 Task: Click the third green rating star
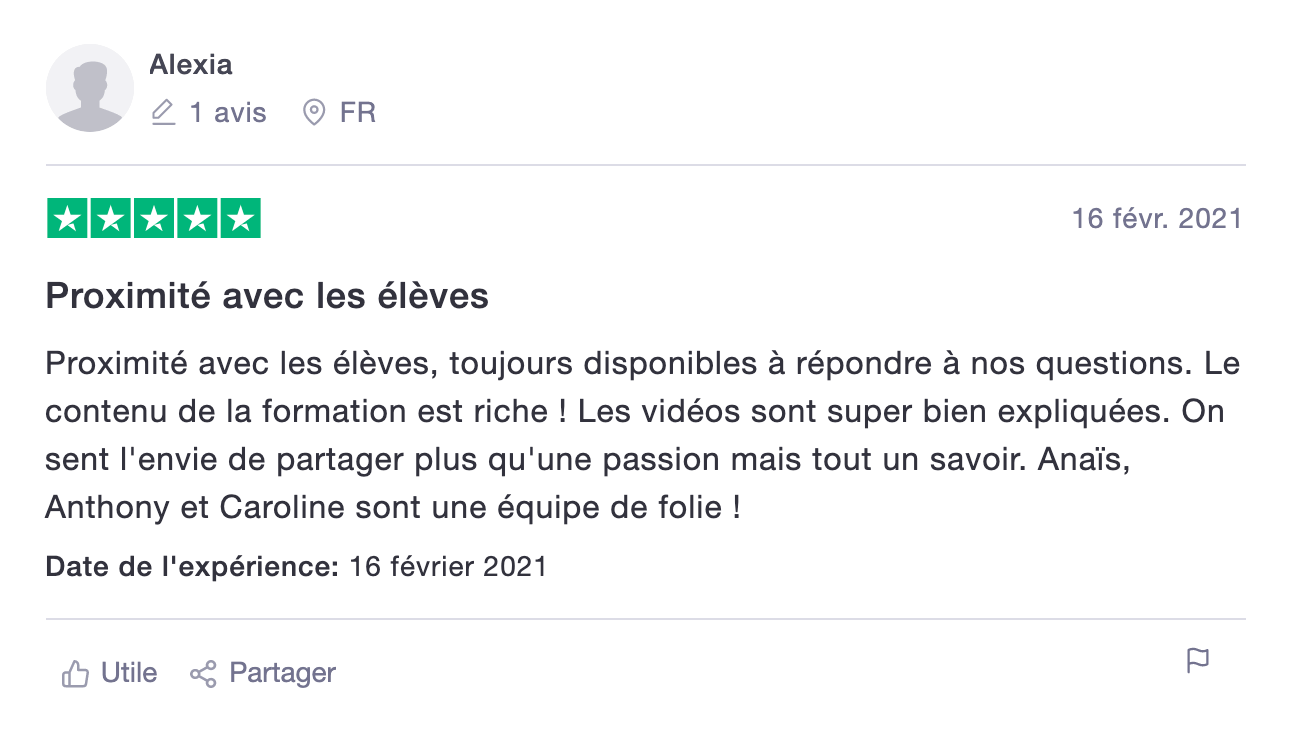click(x=154, y=219)
